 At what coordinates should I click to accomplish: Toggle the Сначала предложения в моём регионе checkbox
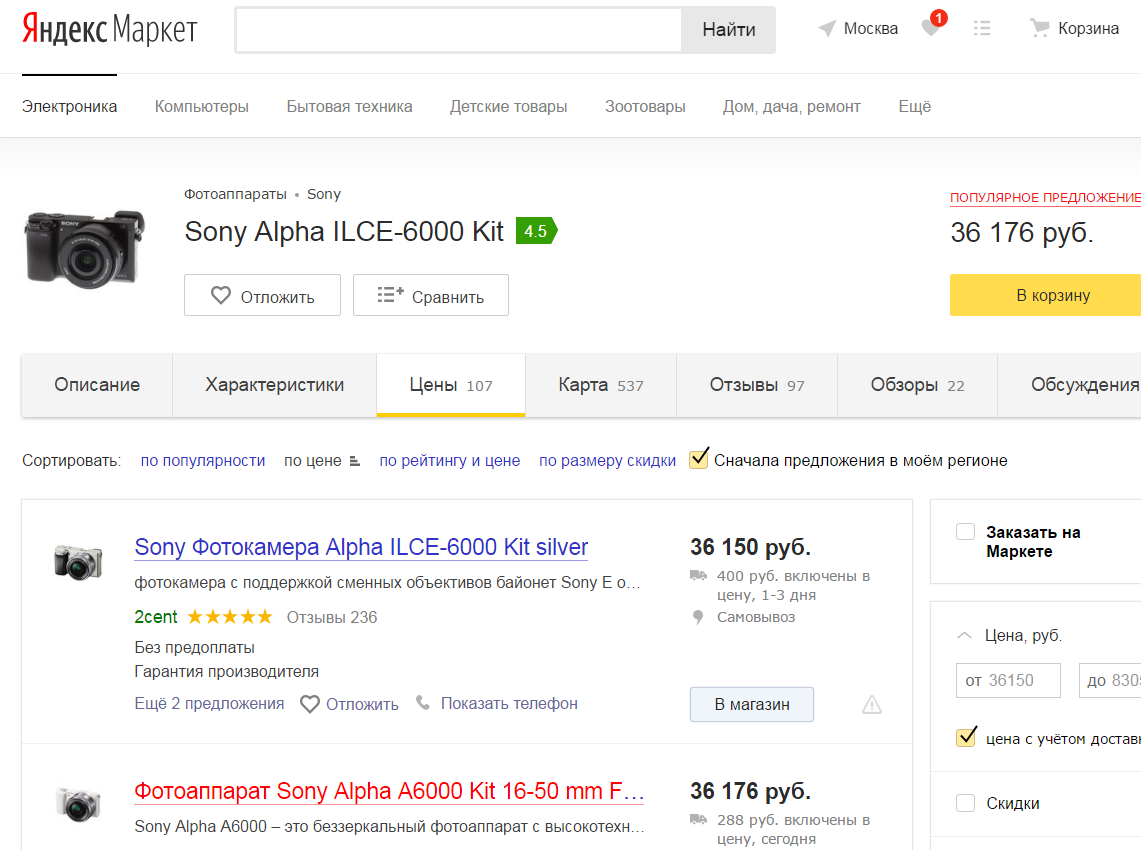point(699,460)
